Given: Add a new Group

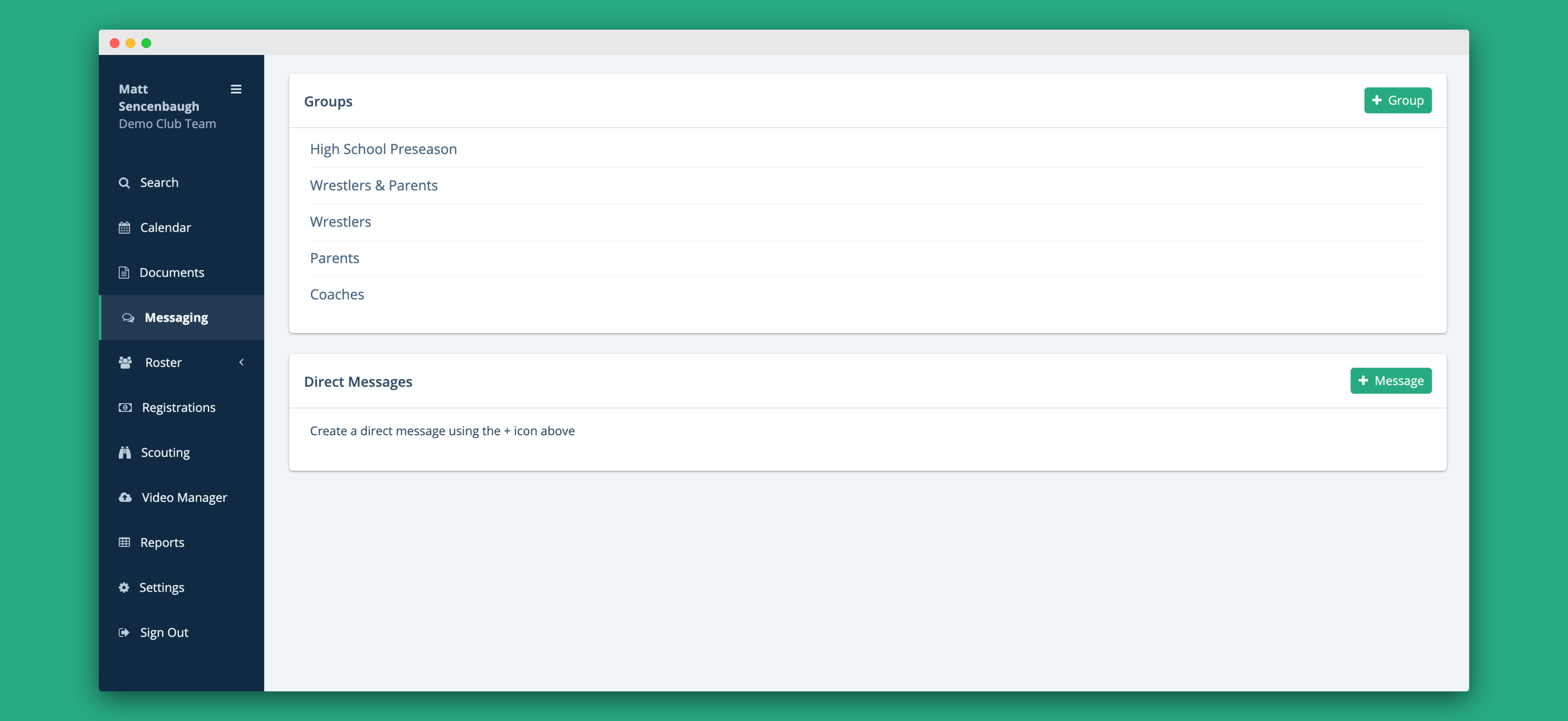Looking at the screenshot, I should [1398, 100].
